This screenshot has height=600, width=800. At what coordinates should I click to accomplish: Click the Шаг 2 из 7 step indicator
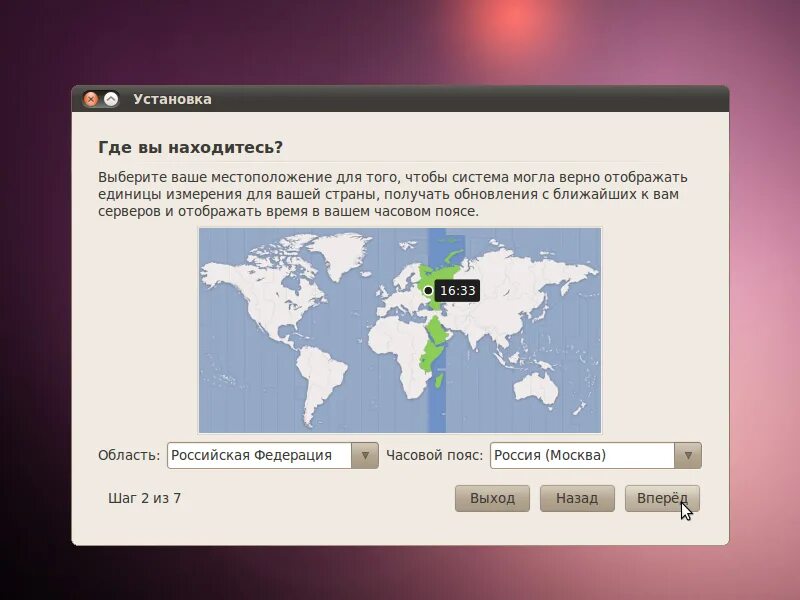tap(144, 498)
